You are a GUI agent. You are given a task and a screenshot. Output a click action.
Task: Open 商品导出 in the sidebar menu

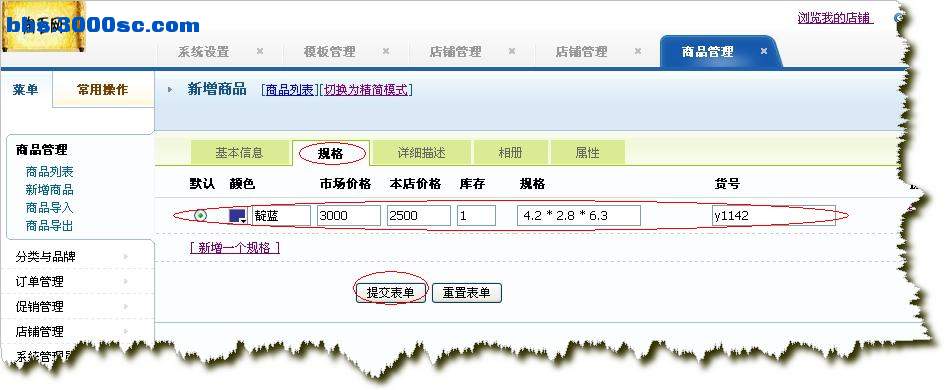click(49, 226)
